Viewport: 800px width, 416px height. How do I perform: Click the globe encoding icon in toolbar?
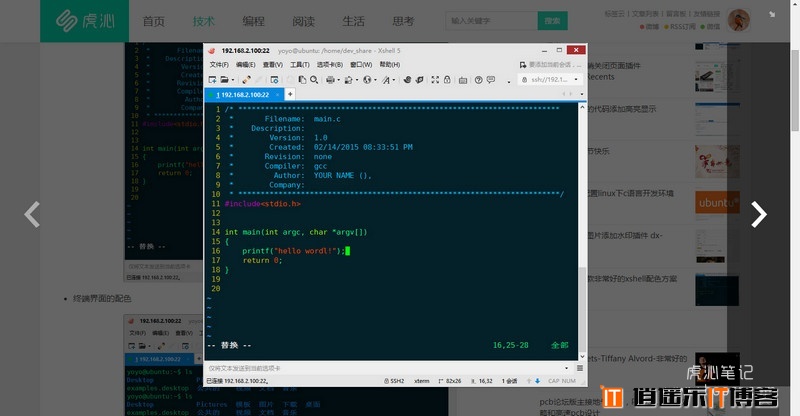click(x=367, y=80)
